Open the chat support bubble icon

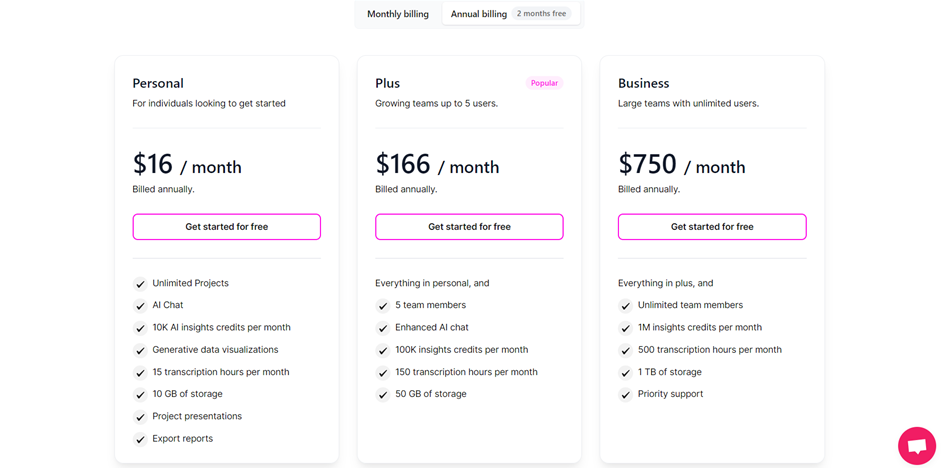click(x=916, y=446)
